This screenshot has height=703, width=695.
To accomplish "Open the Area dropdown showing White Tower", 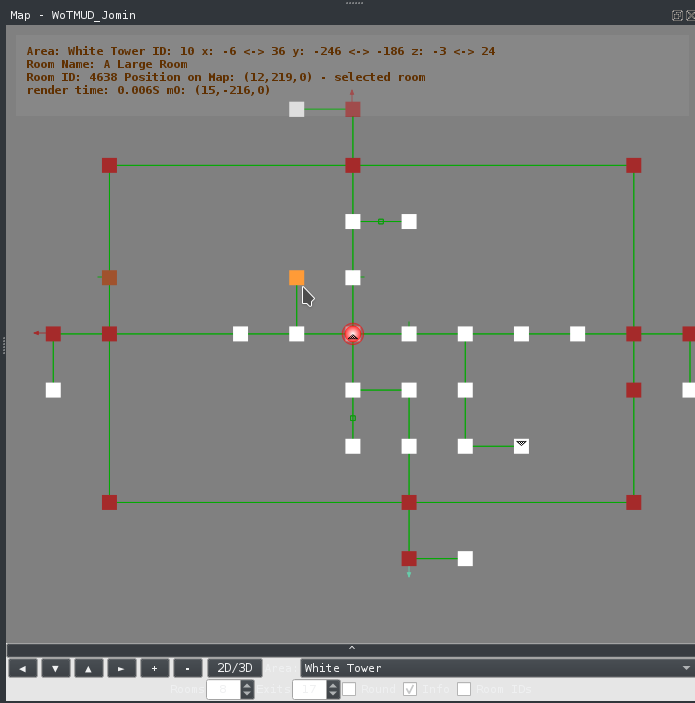I will click(497, 668).
